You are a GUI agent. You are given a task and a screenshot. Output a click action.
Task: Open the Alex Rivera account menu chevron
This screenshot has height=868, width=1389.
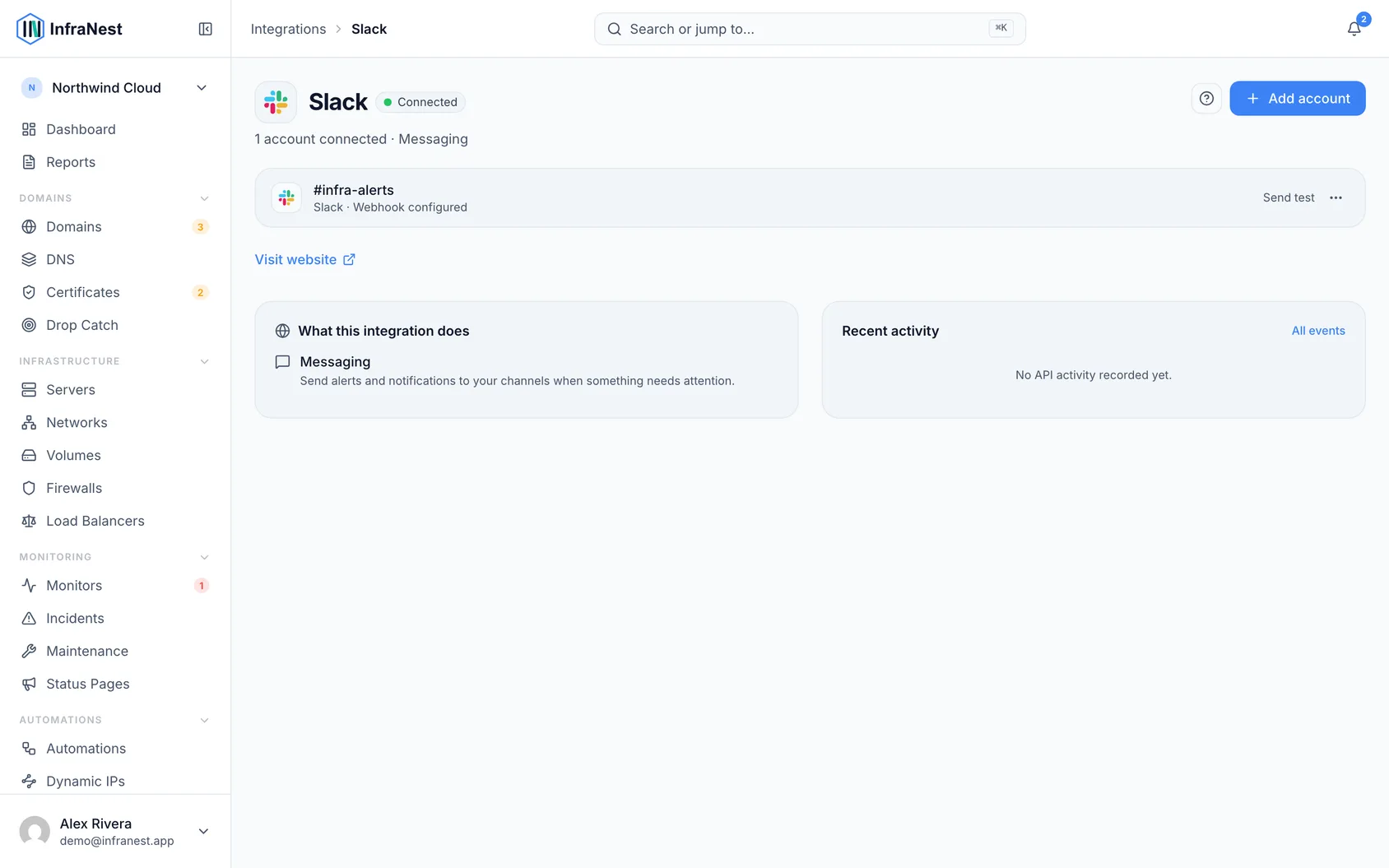tap(203, 831)
